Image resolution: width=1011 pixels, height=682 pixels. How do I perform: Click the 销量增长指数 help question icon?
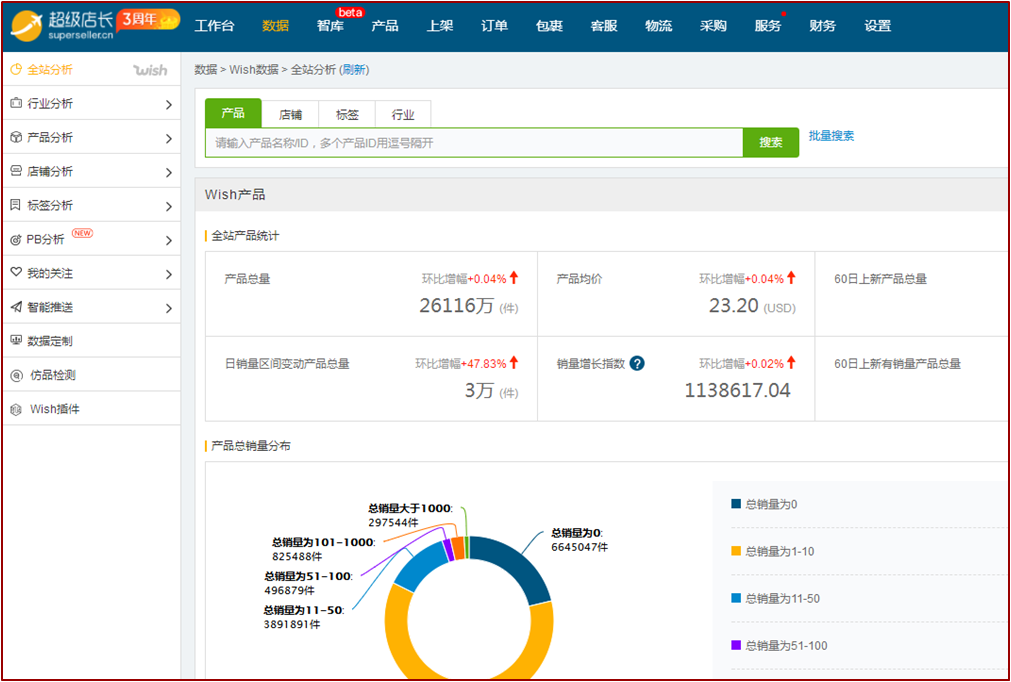click(x=637, y=364)
